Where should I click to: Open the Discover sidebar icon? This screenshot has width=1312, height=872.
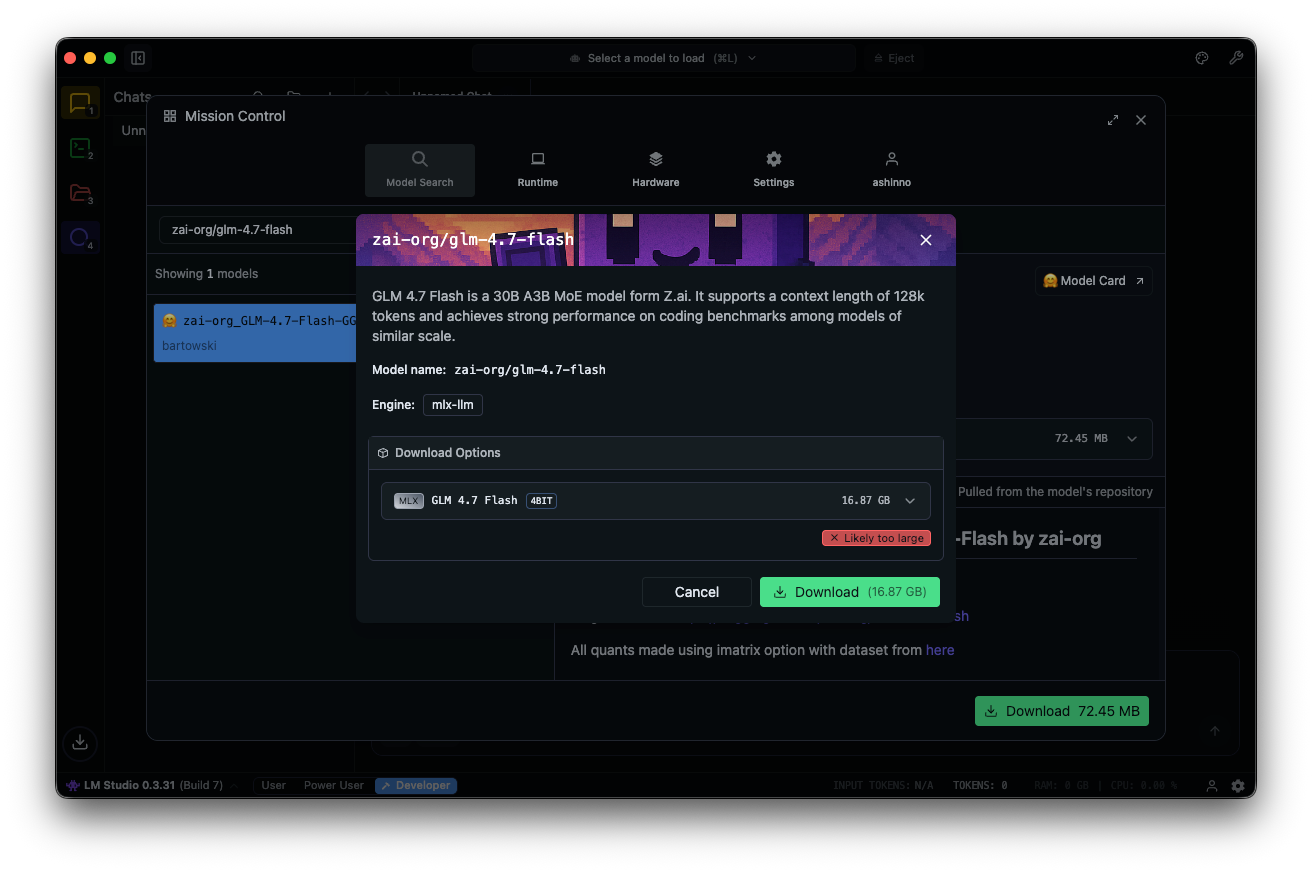click(x=80, y=238)
